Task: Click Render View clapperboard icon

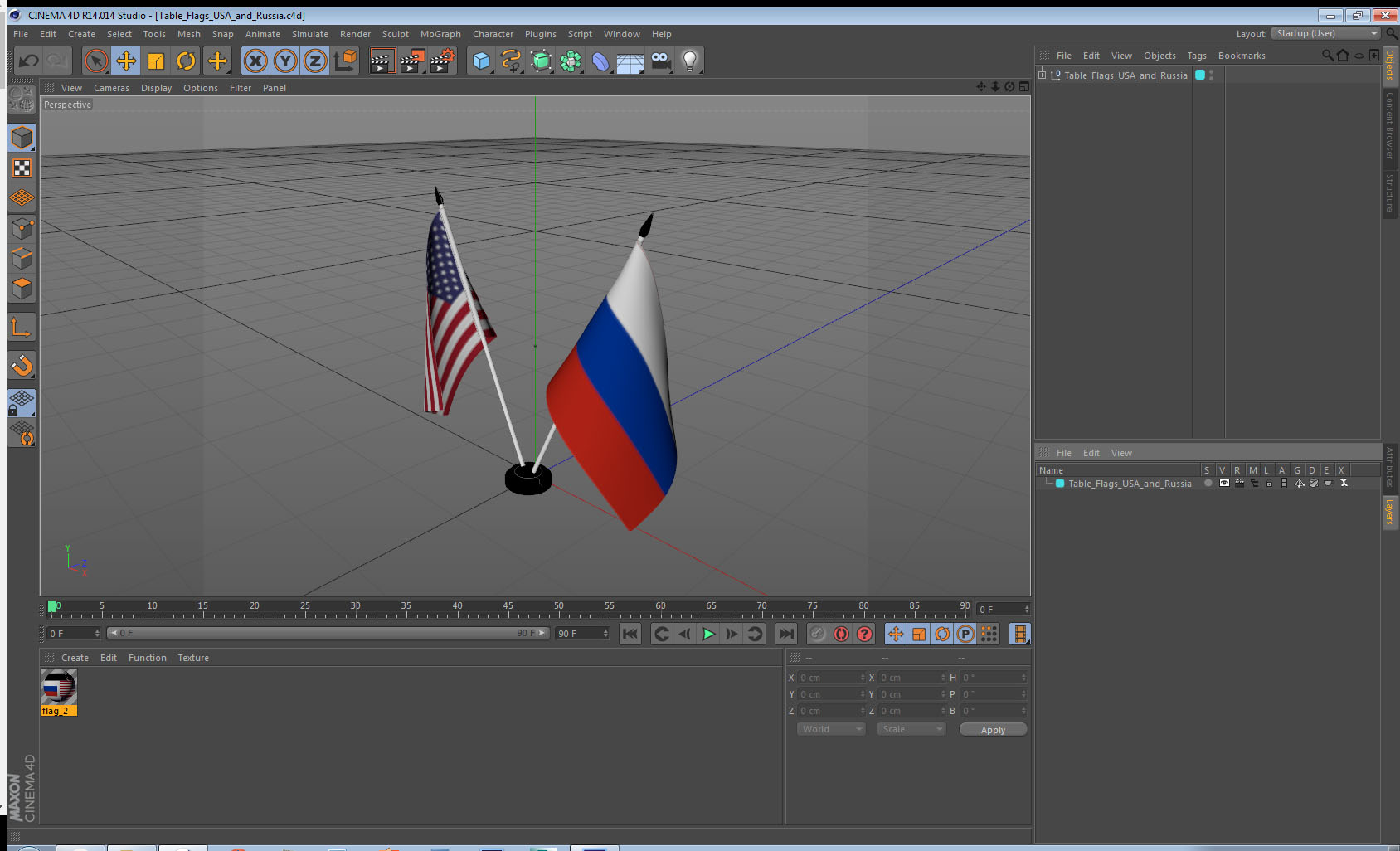Action: (x=382, y=61)
